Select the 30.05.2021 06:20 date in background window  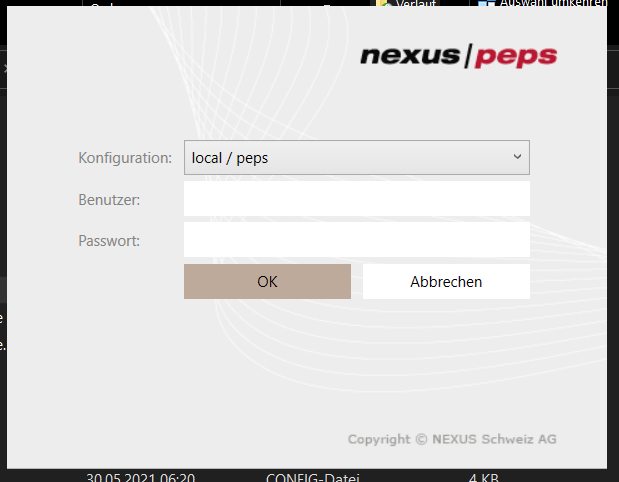(x=141, y=477)
